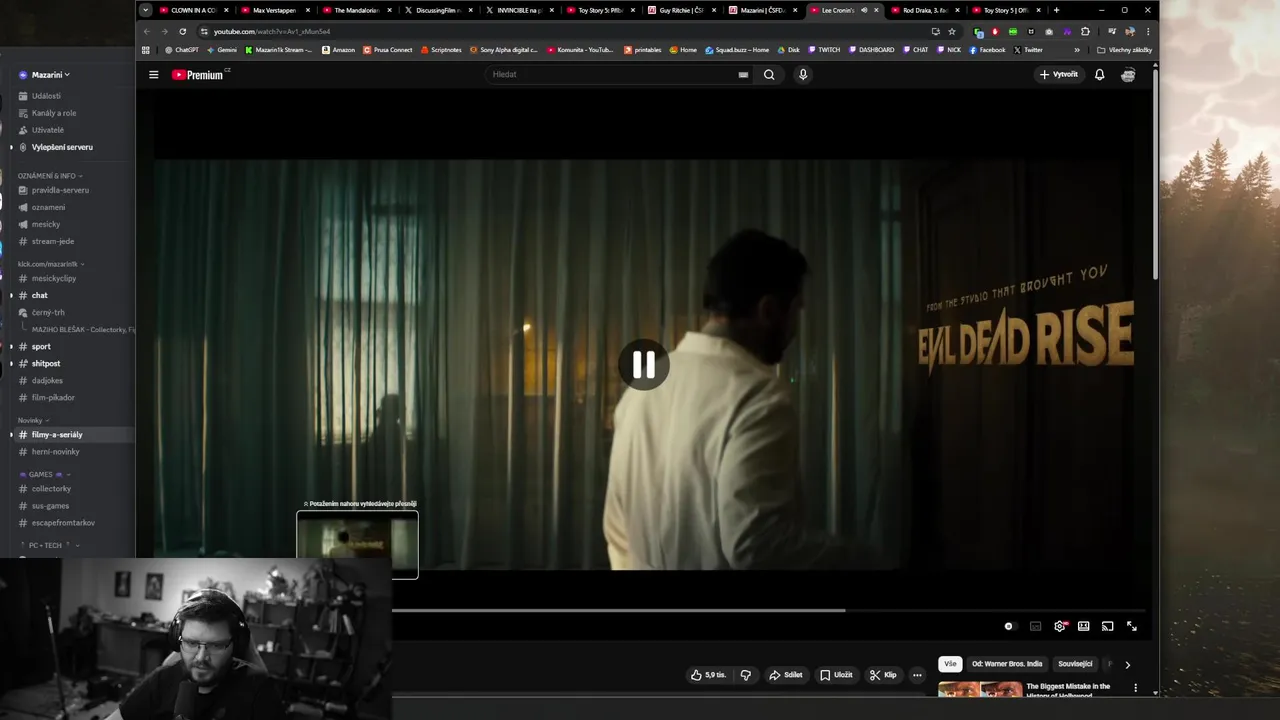1280x720 pixels.
Task: Open more actions three-dot menu under video
Action: click(917, 675)
